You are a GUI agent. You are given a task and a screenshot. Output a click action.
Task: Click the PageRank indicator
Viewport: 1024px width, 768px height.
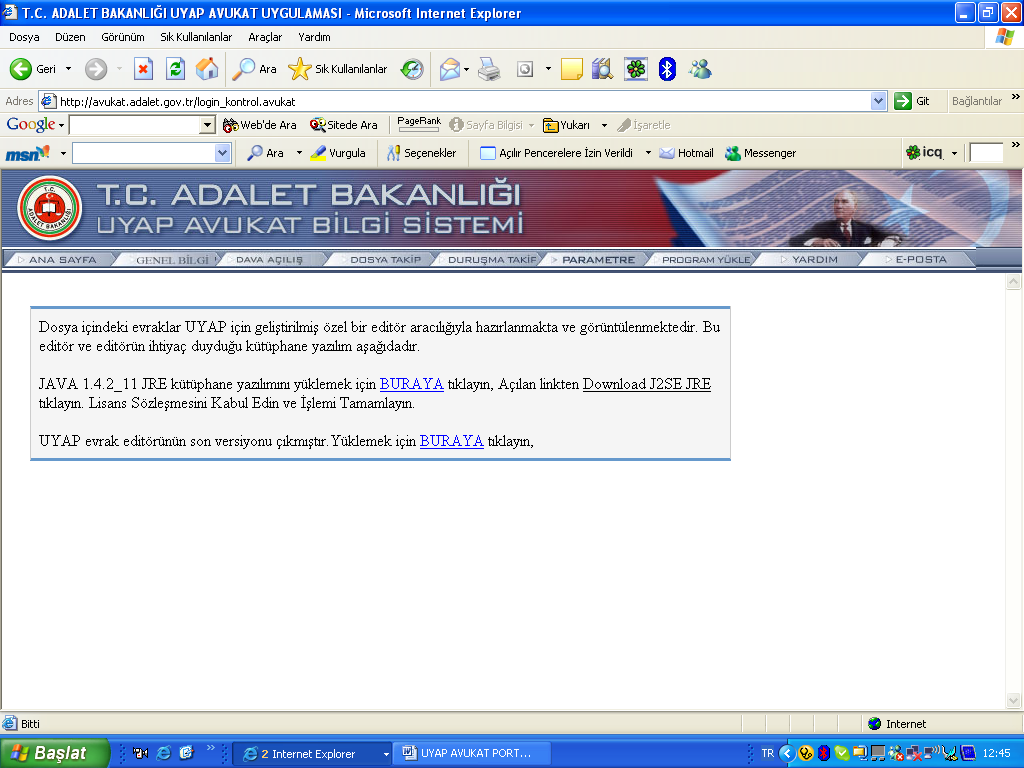[419, 124]
